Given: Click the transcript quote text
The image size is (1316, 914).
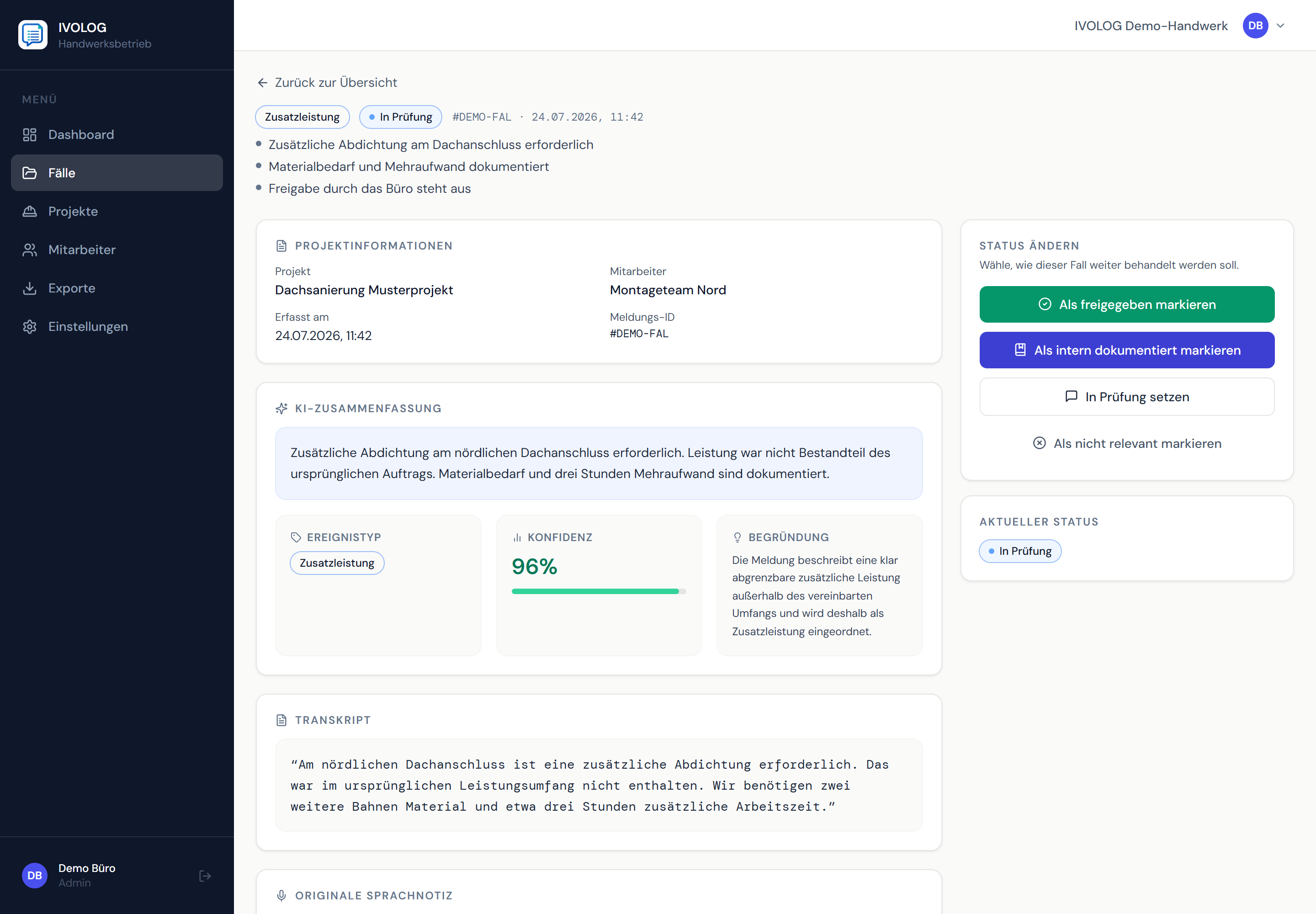Looking at the screenshot, I should click(590, 785).
